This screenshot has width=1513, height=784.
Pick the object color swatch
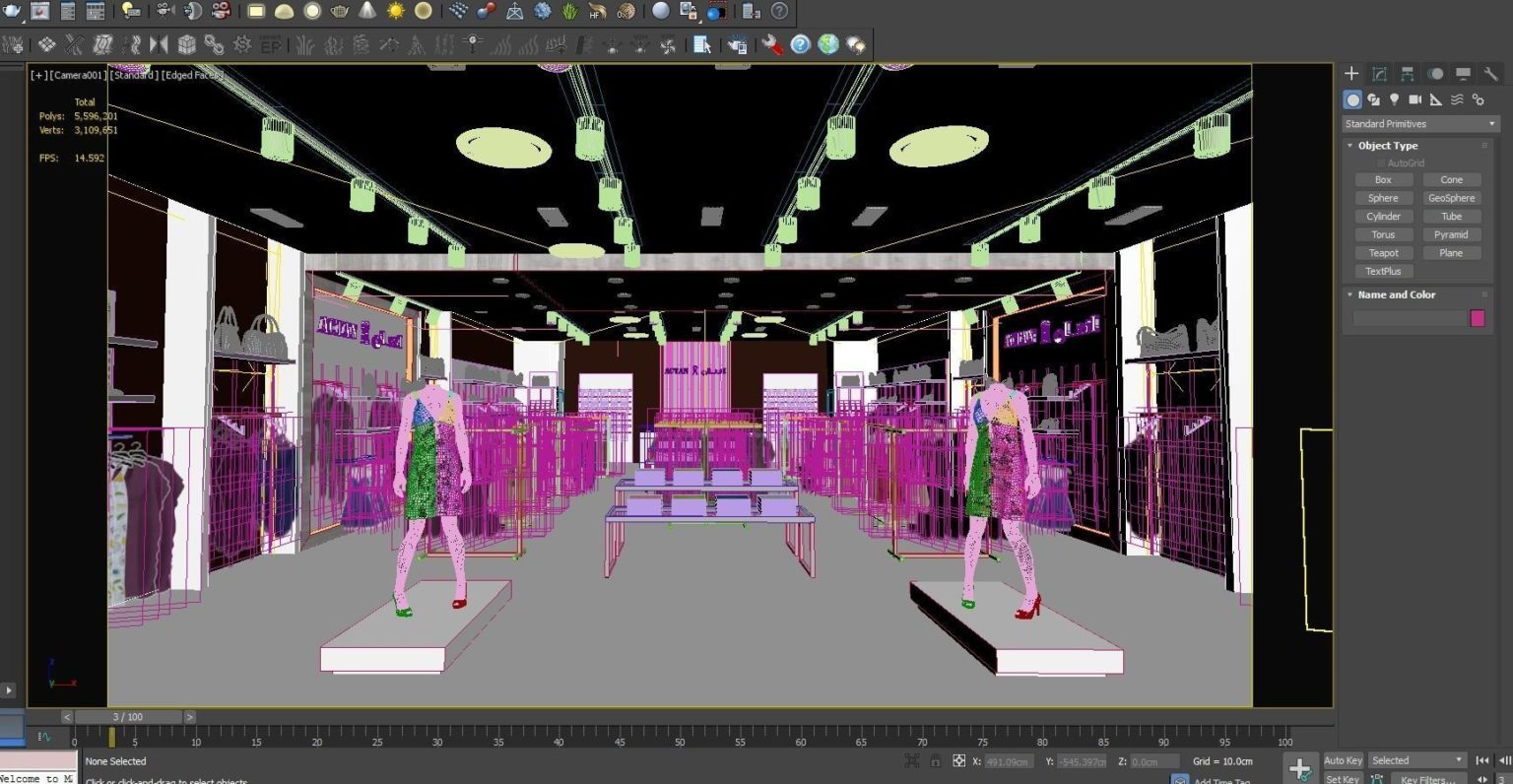coord(1477,317)
